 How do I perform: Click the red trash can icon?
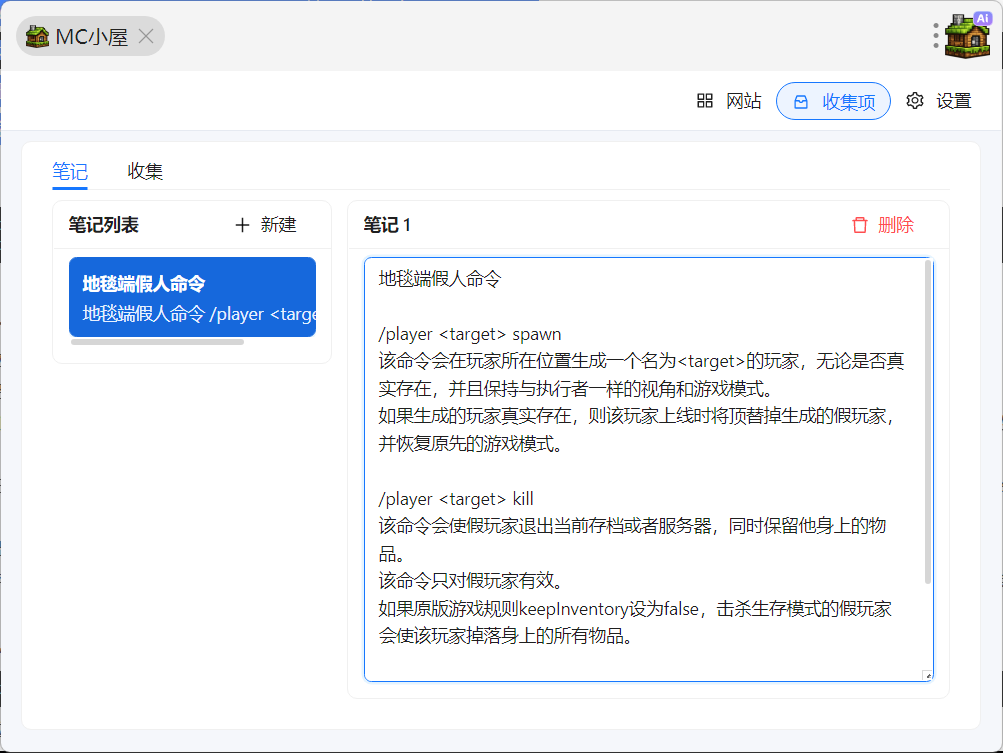[x=860, y=225]
